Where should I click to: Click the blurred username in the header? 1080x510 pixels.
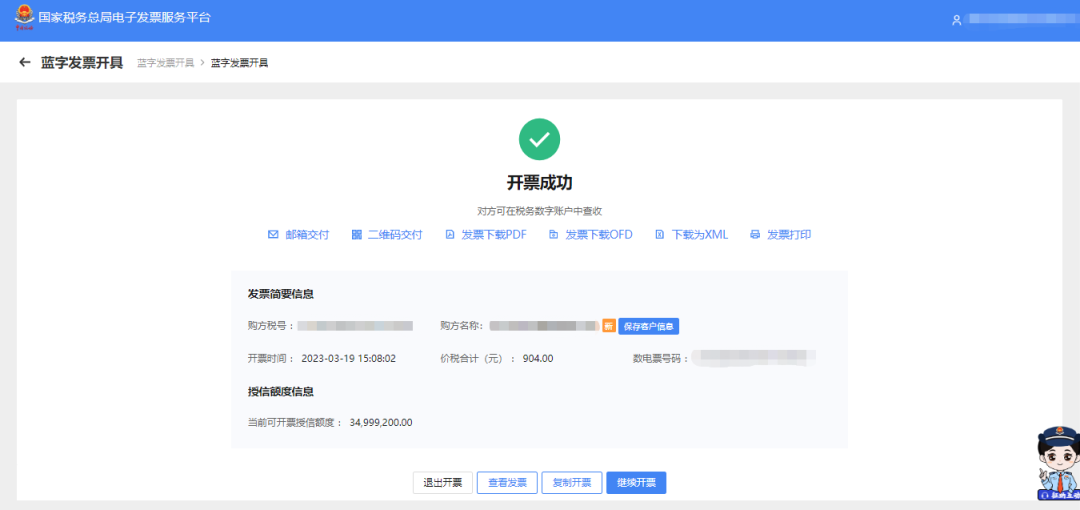(x=1020, y=19)
